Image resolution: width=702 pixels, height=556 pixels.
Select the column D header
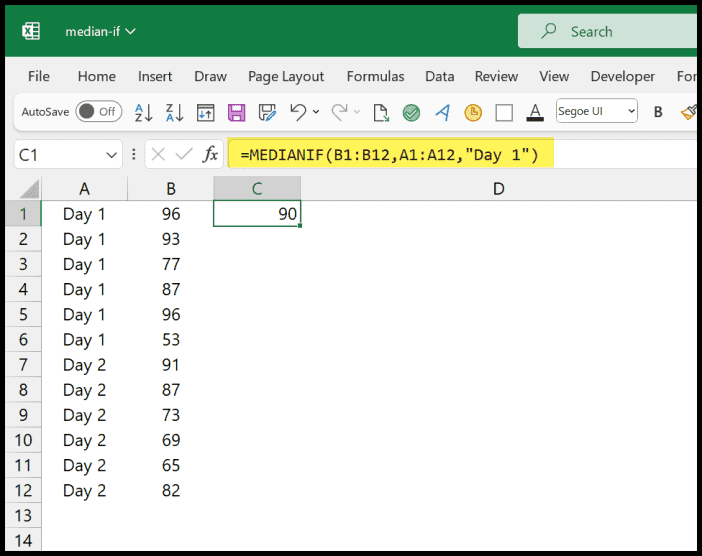coord(498,188)
